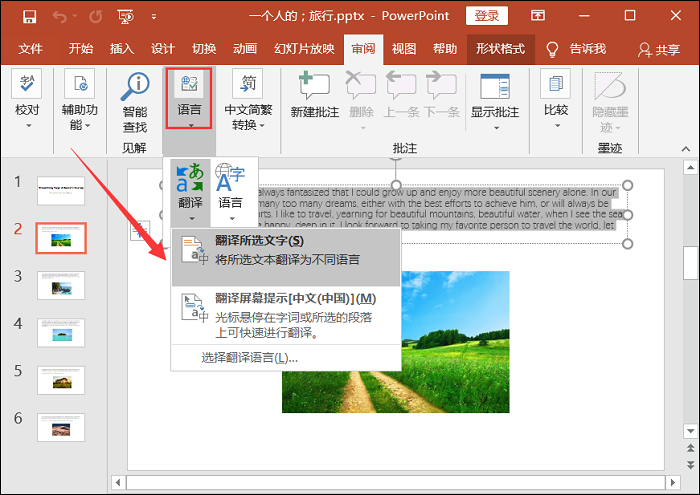
Task: Click the 辅助功能 accessibility check icon
Action: [79, 83]
